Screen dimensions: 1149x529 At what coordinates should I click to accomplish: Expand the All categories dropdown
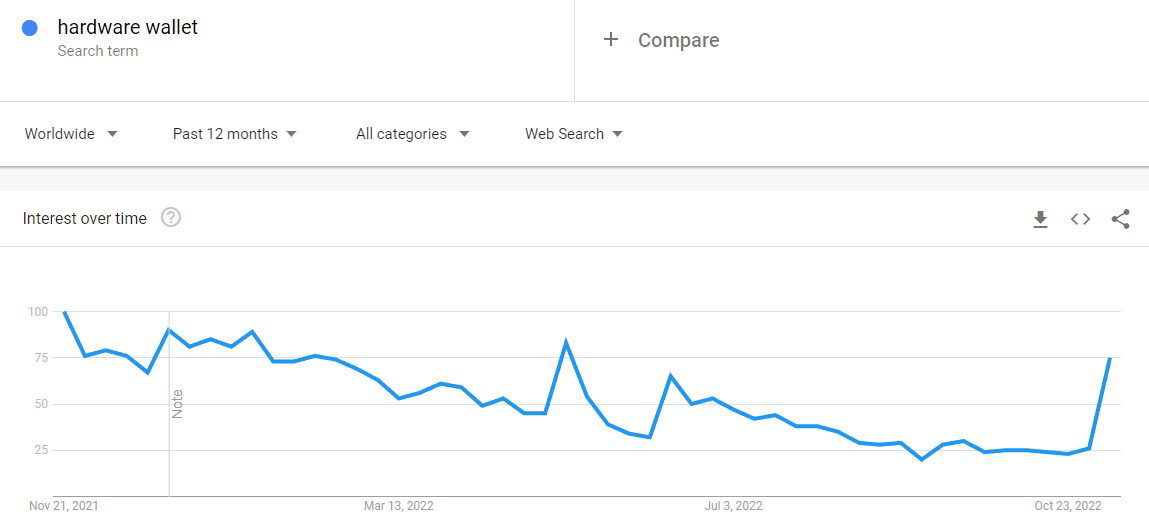pos(413,134)
